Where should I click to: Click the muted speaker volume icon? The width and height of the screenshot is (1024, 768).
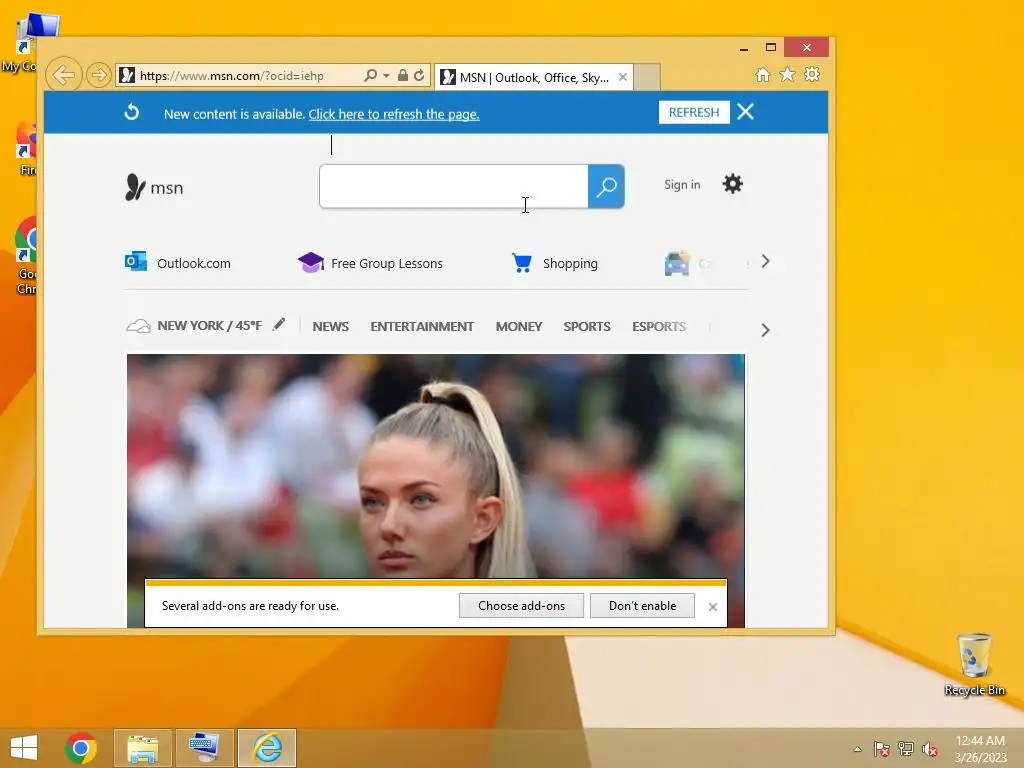[x=930, y=749]
